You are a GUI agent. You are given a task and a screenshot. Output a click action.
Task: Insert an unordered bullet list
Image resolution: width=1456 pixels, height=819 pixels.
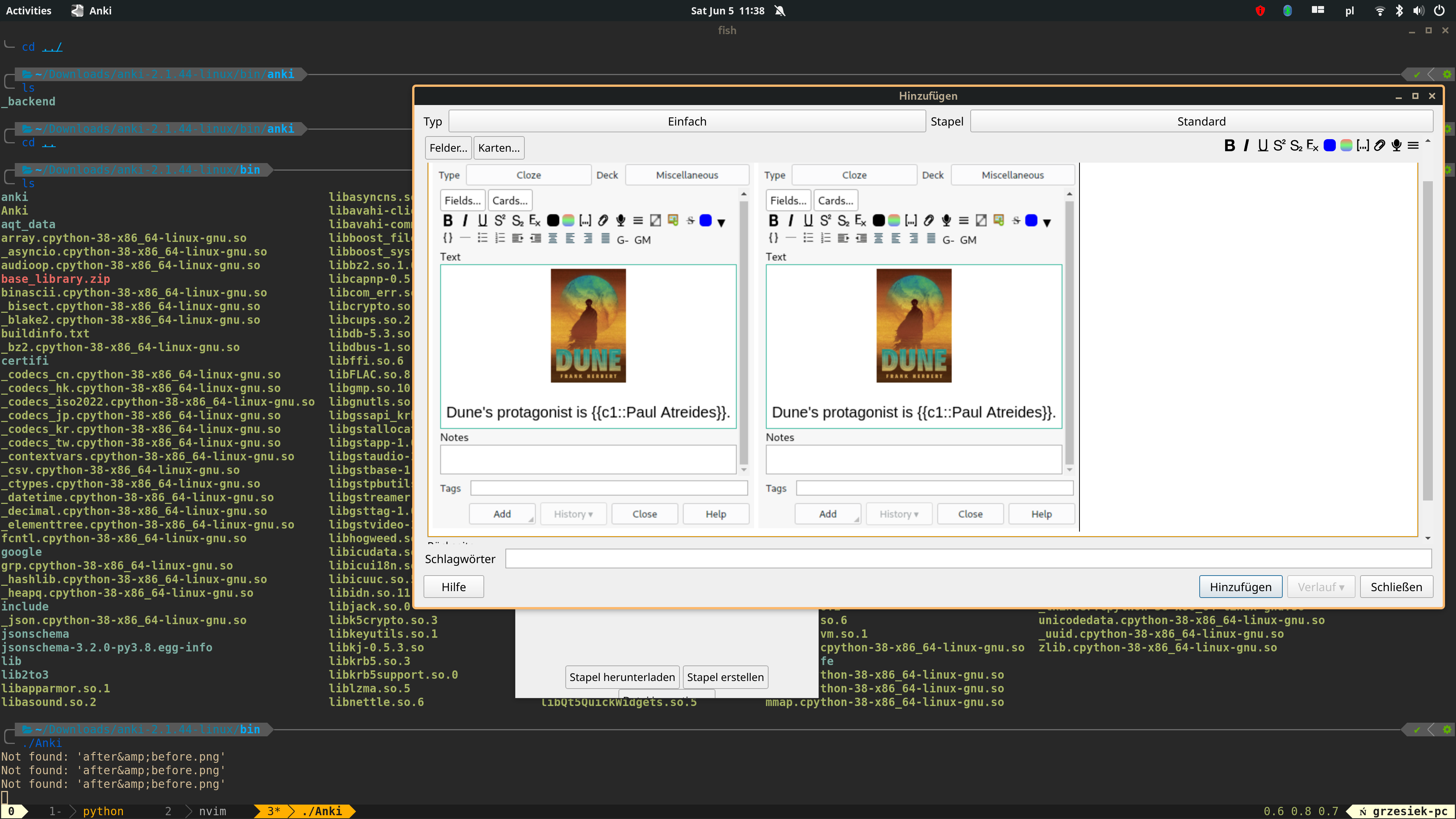(482, 238)
